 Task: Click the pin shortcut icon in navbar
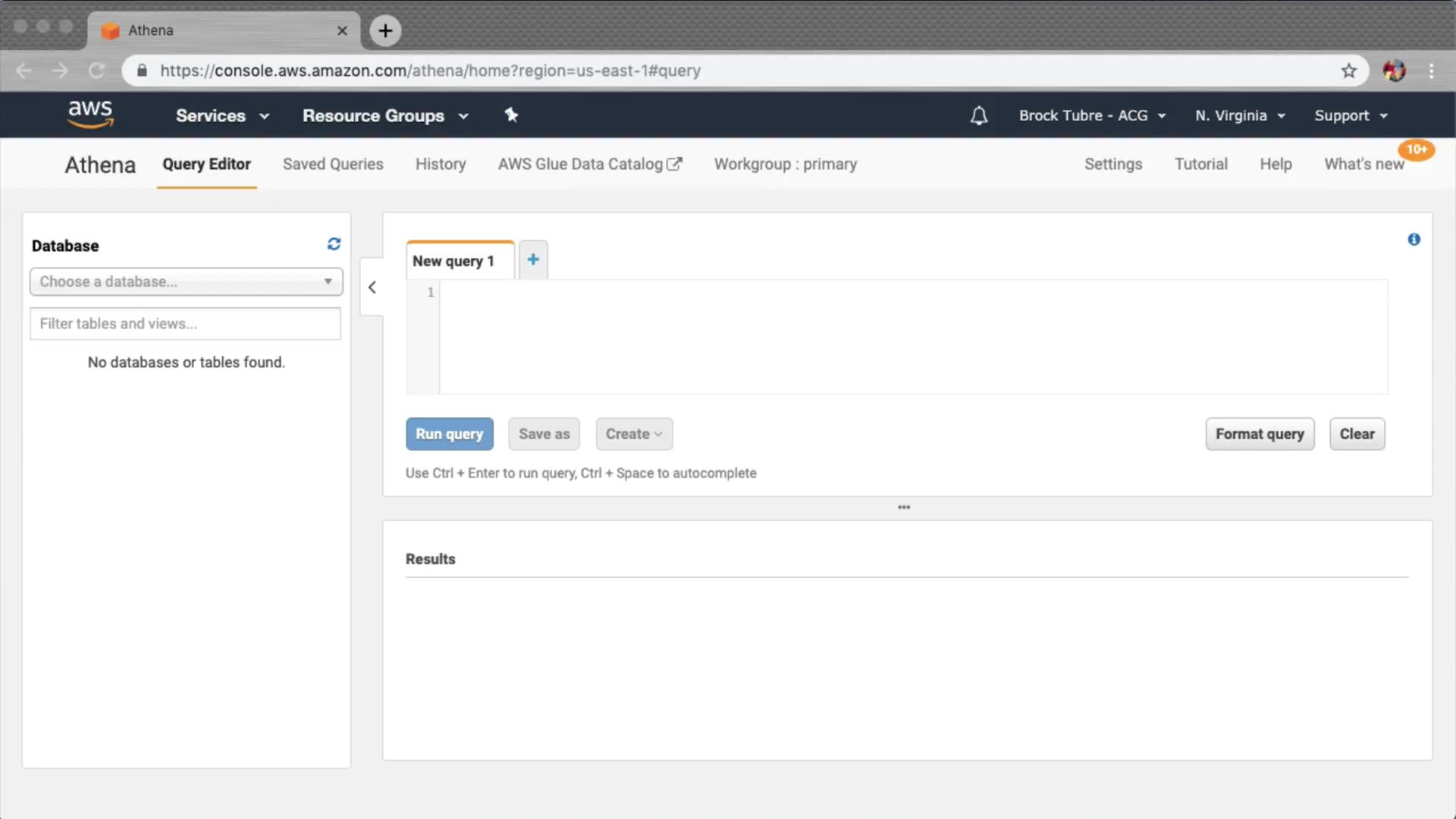511,115
